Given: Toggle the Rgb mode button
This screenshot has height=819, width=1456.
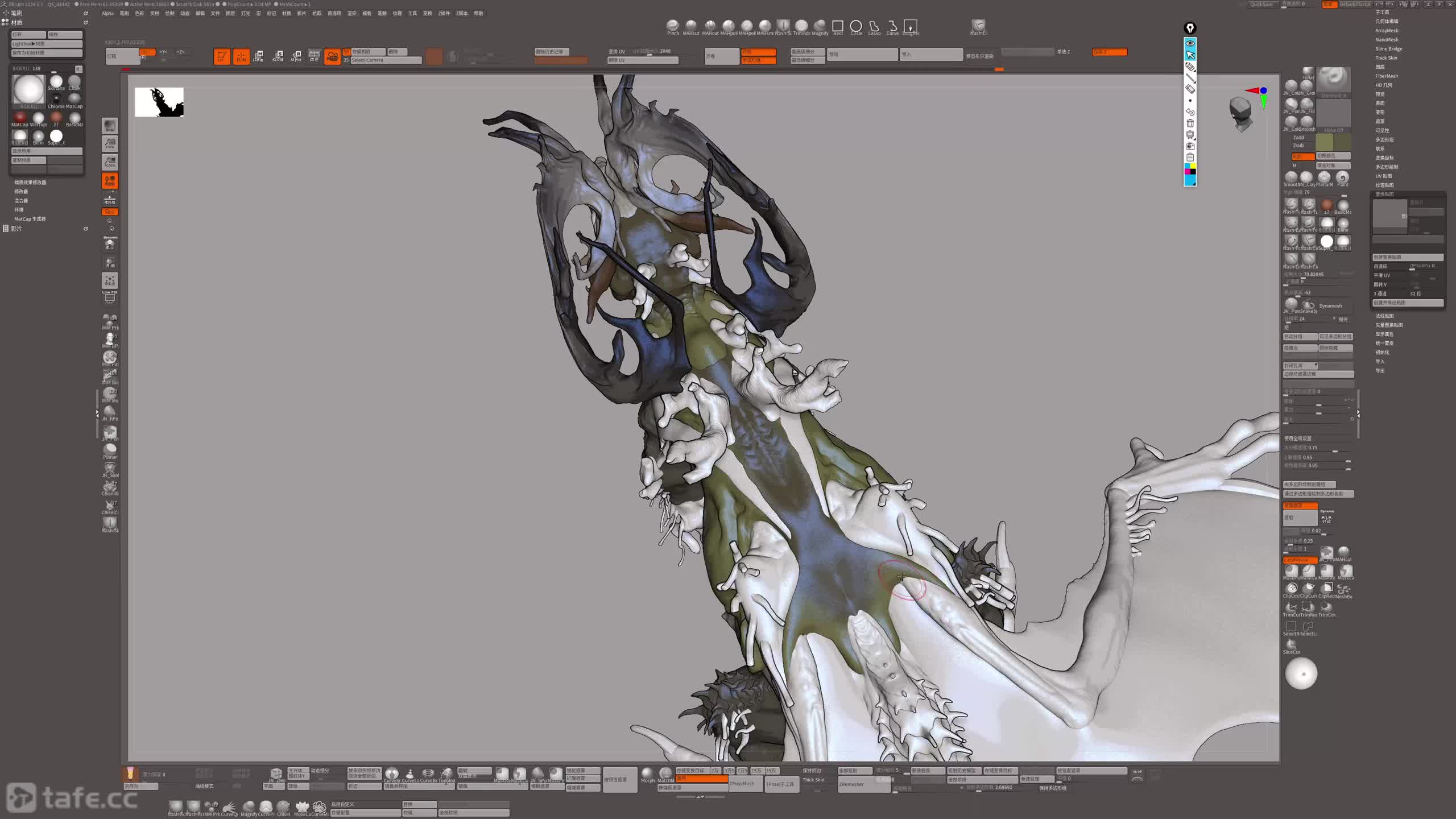Looking at the screenshot, I should [x=1302, y=156].
